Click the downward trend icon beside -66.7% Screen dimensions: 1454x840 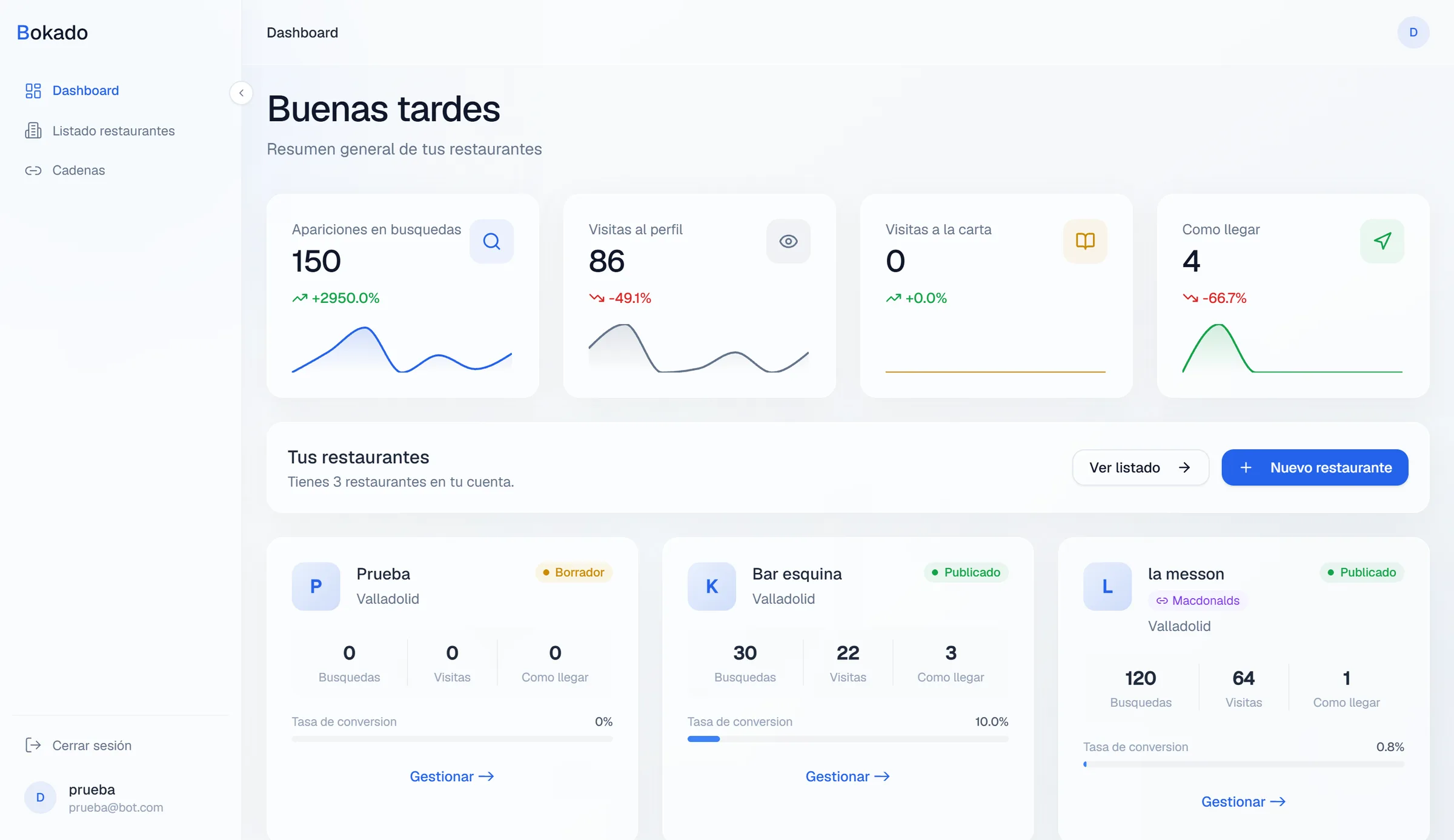pyautogui.click(x=1190, y=298)
